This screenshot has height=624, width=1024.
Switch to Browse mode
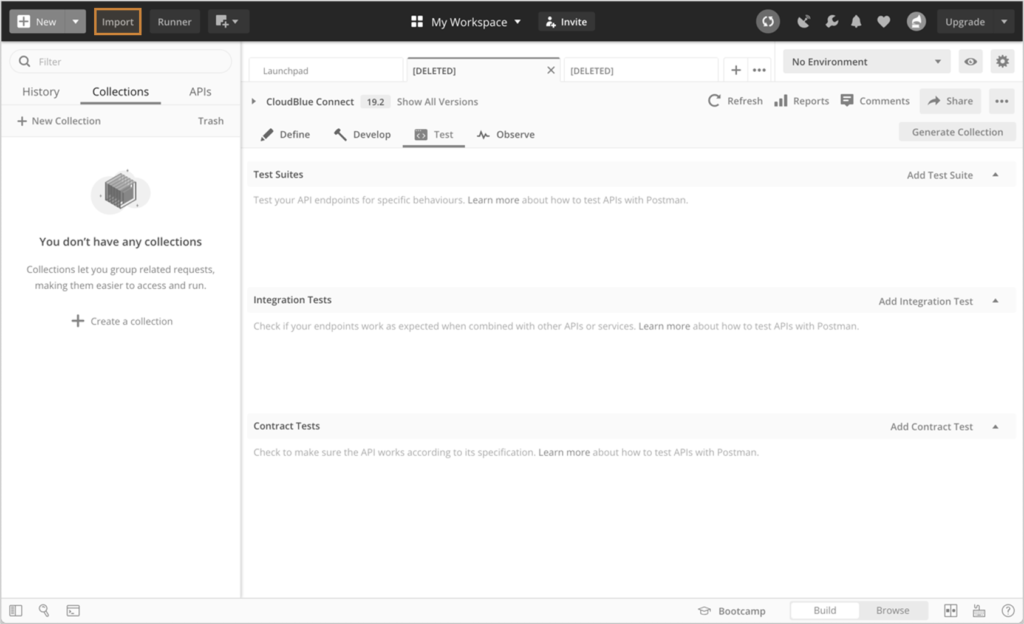point(893,610)
